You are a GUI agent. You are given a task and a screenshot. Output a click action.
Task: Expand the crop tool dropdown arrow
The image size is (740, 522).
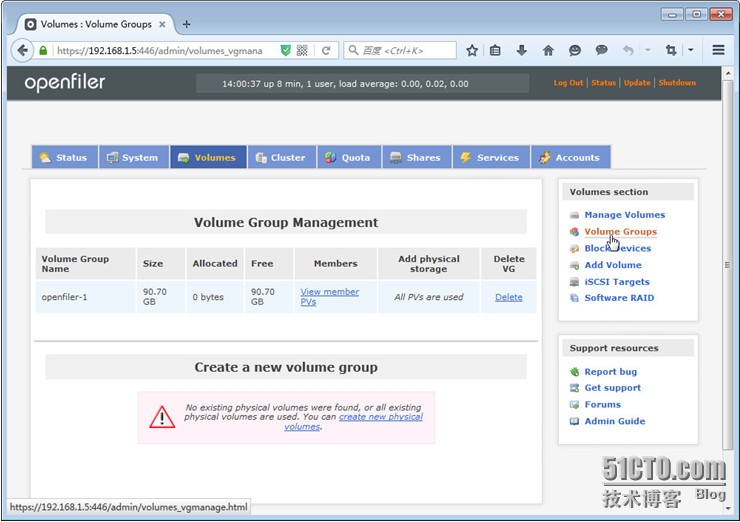(690, 50)
